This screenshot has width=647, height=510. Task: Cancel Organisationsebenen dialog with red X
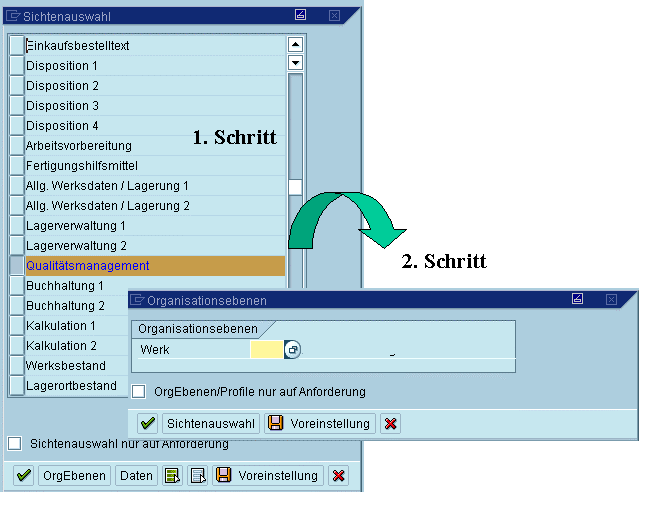(390, 424)
